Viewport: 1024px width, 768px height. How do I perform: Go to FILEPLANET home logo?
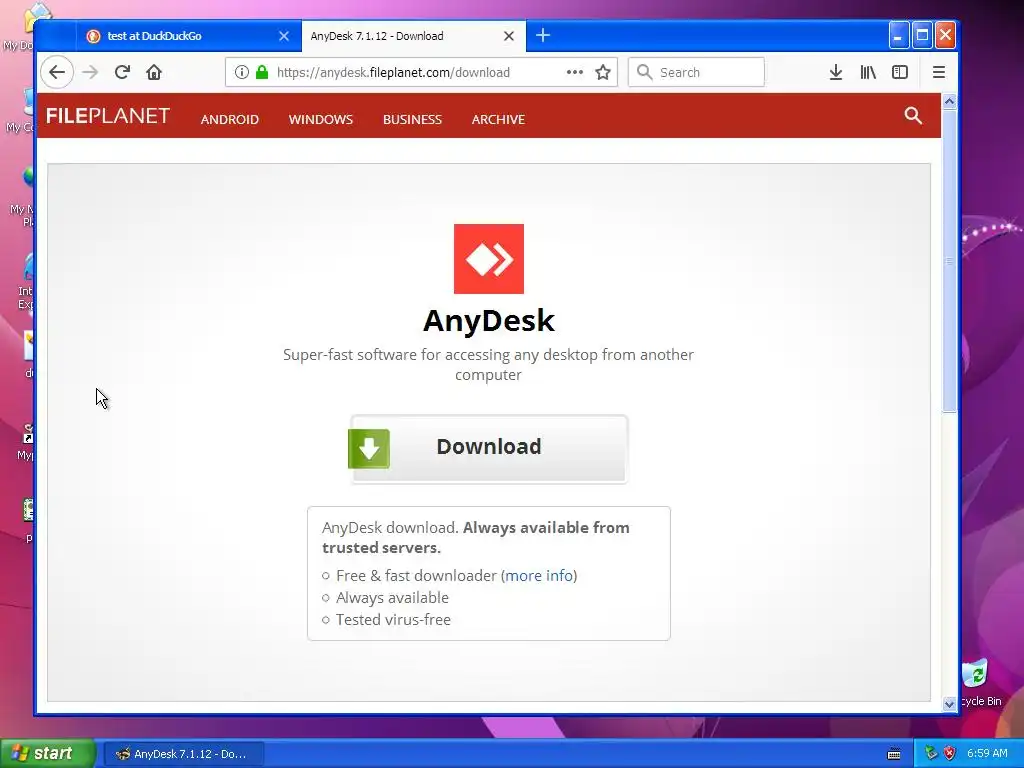pos(108,116)
